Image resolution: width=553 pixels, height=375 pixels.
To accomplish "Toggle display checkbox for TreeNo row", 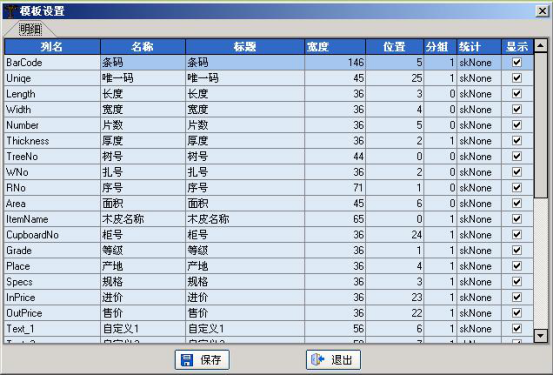I will pos(517,156).
